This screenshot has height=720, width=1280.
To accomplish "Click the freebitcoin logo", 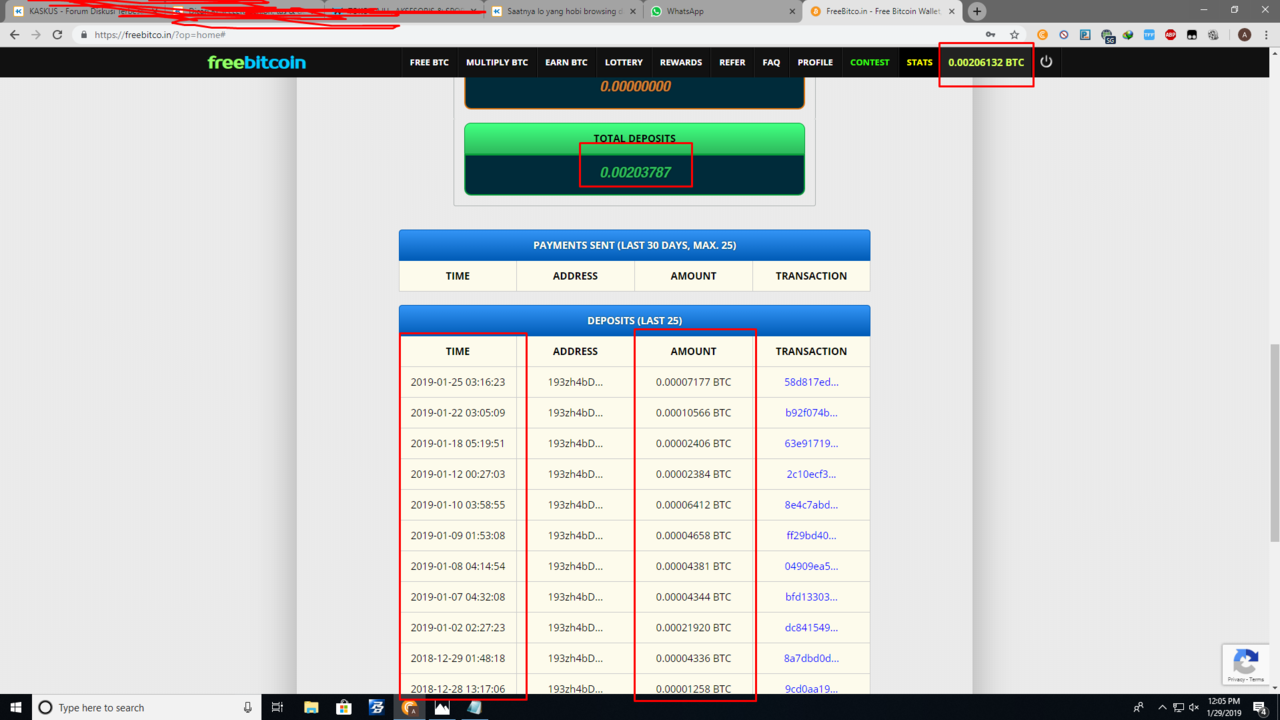I will [257, 62].
